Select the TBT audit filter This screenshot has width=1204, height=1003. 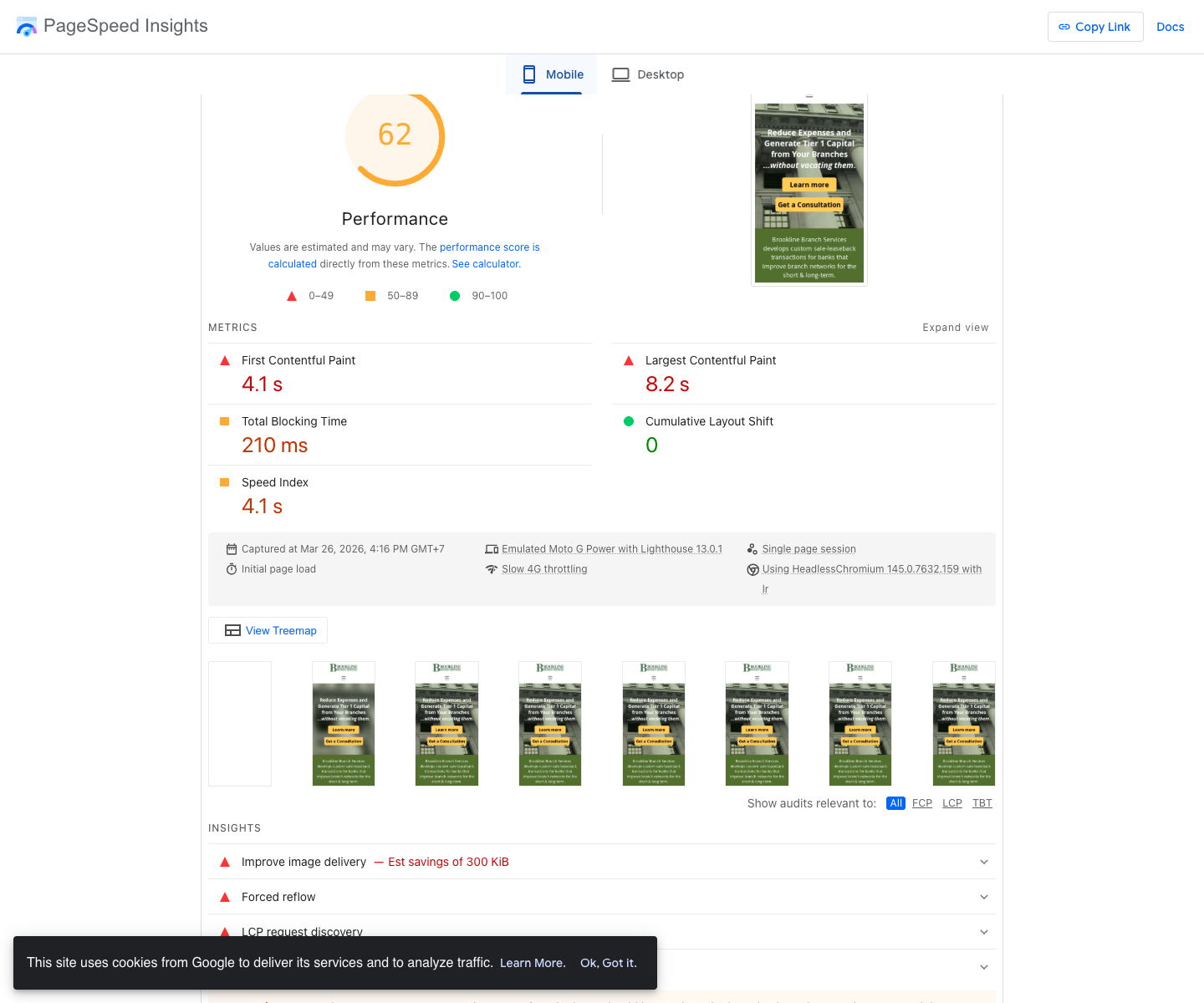point(982,803)
